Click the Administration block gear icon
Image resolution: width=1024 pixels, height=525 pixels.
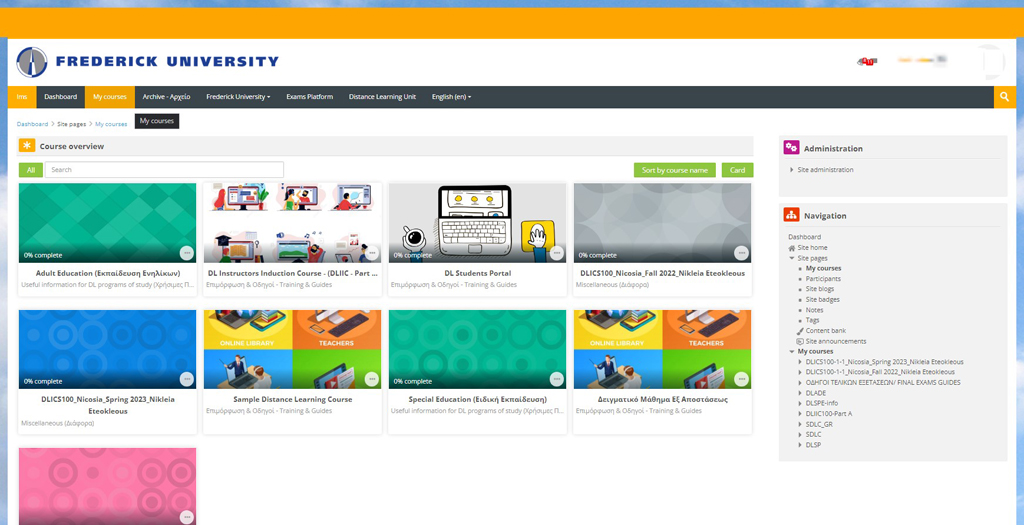[792, 148]
